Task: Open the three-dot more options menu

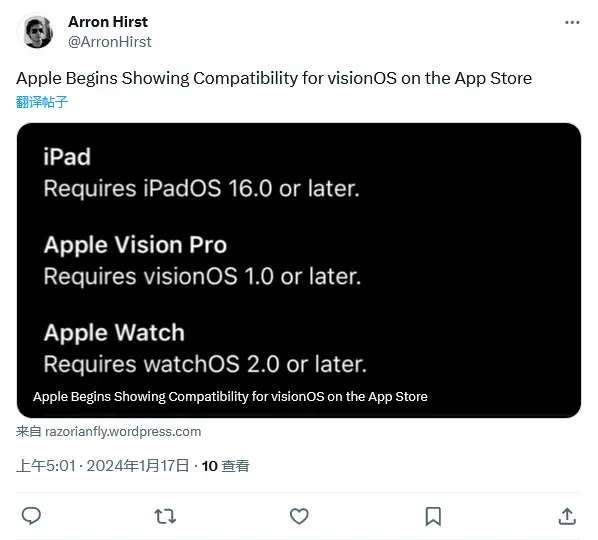Action: click(572, 23)
